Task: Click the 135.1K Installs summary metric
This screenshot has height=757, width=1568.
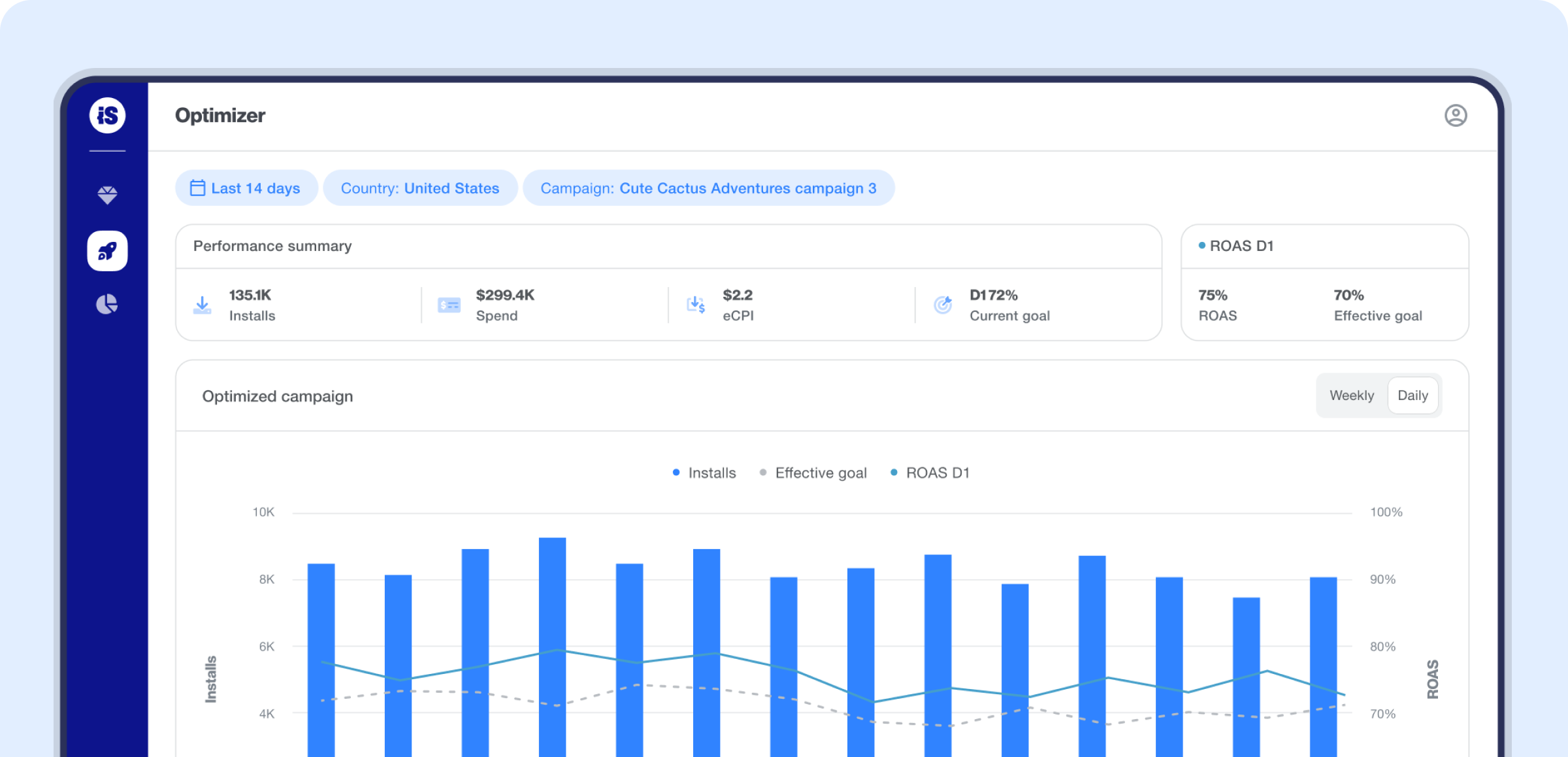Action: pos(252,305)
